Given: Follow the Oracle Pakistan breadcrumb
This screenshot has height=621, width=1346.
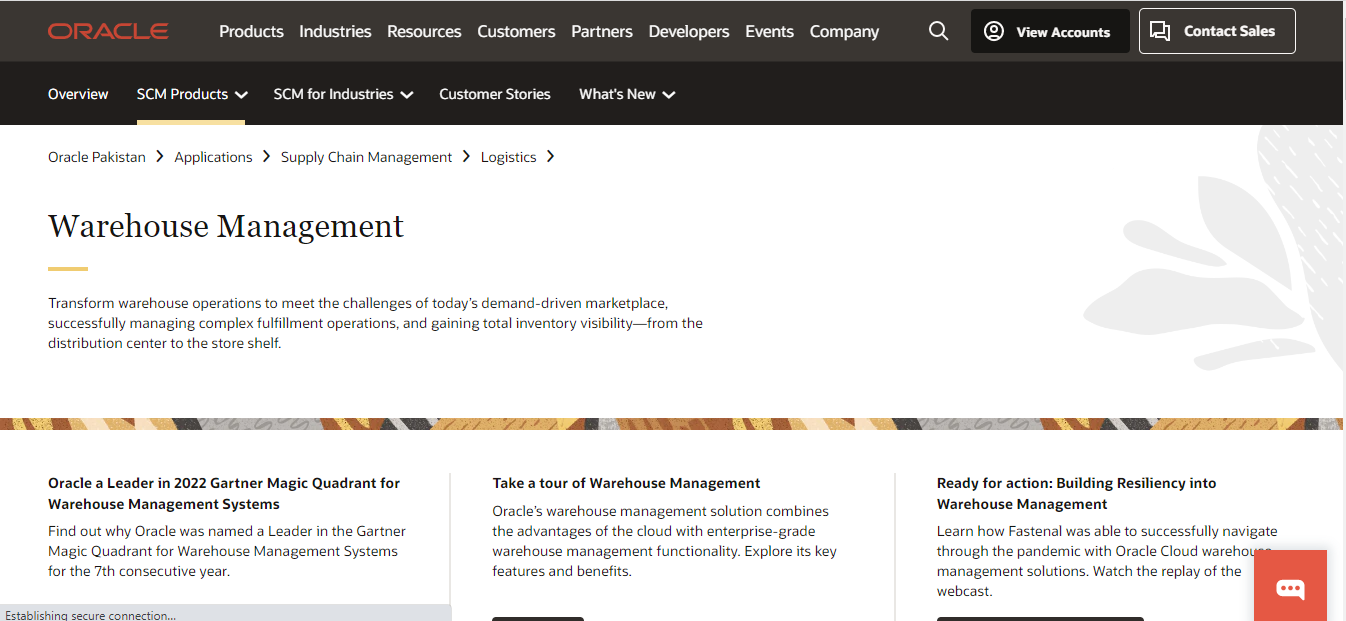Looking at the screenshot, I should click(97, 157).
